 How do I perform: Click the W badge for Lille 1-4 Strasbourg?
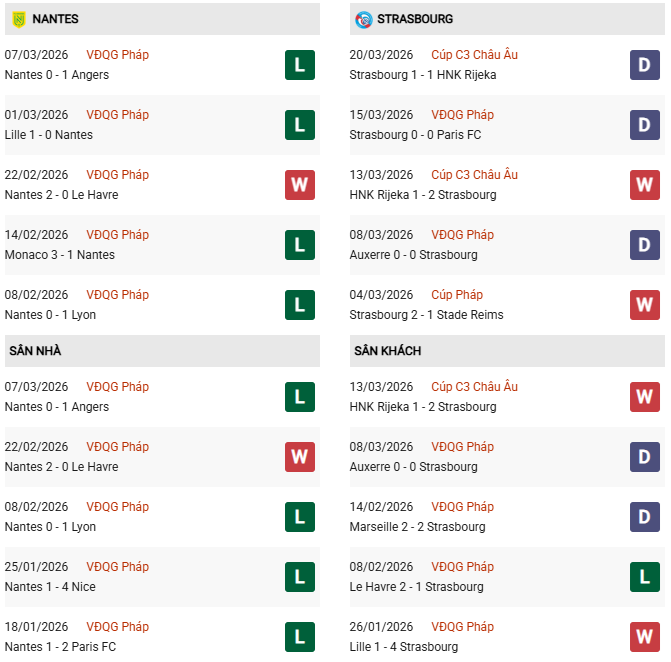pyautogui.click(x=645, y=637)
